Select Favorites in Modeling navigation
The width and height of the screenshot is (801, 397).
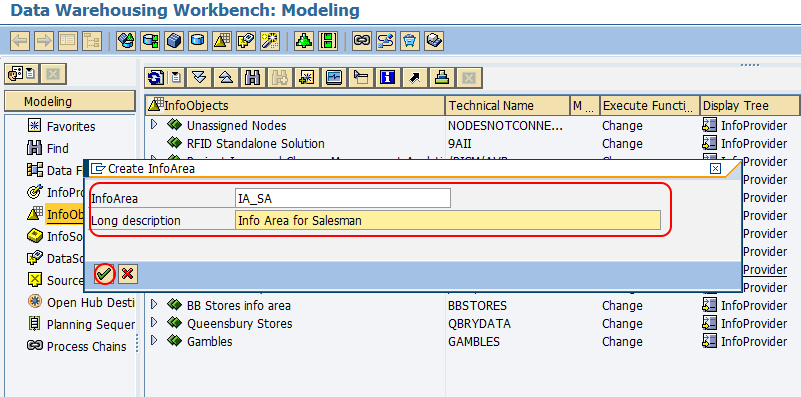tap(71, 126)
